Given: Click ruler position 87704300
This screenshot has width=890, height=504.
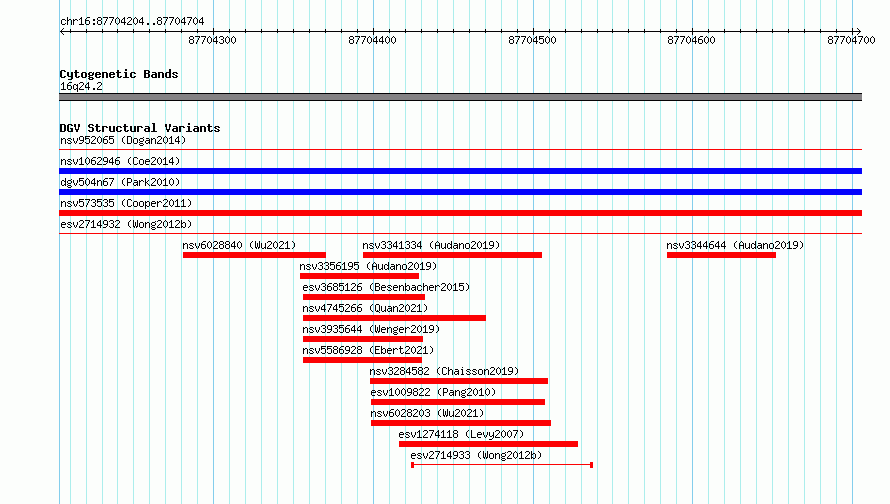Looking at the screenshot, I should pyautogui.click(x=212, y=40).
